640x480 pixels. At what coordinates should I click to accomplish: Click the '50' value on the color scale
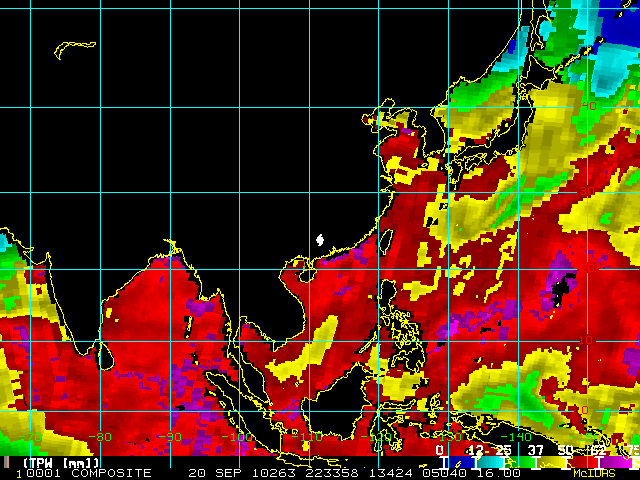coord(566,450)
